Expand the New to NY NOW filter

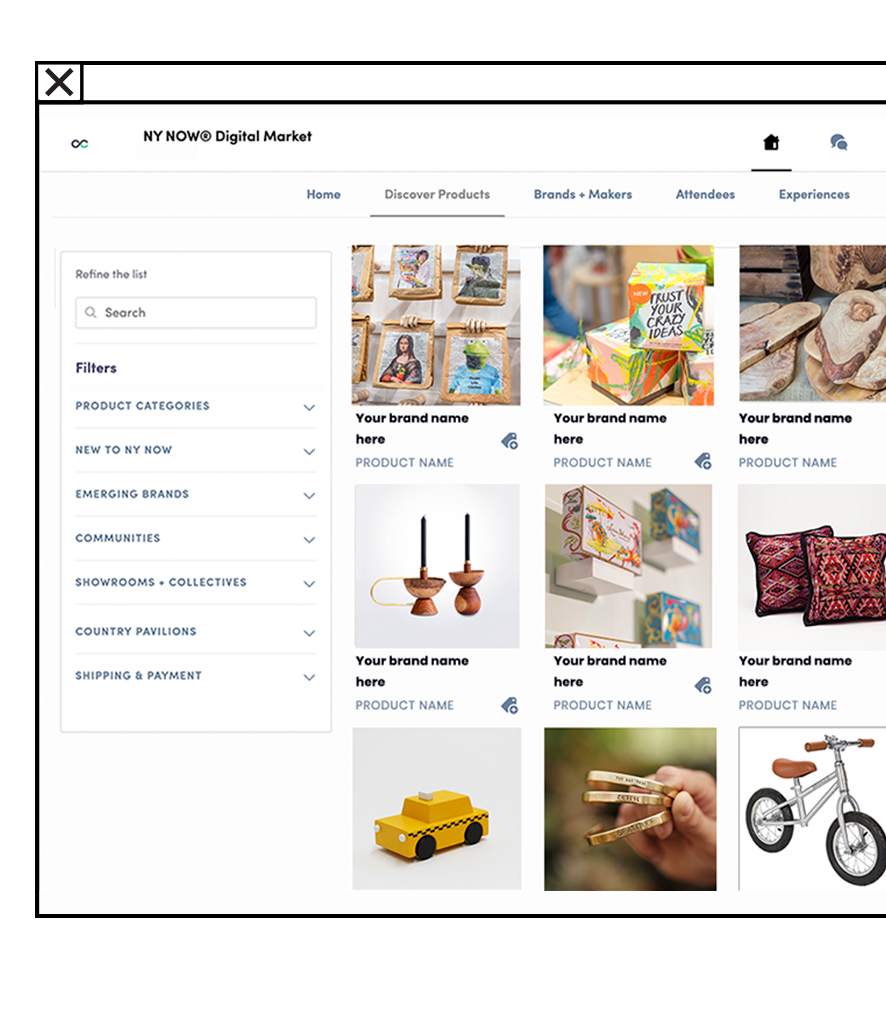tap(195, 450)
